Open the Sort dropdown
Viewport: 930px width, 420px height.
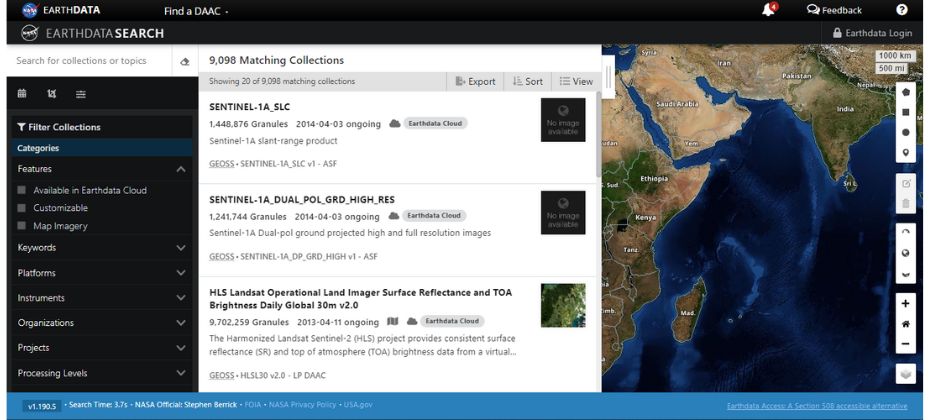pos(528,81)
